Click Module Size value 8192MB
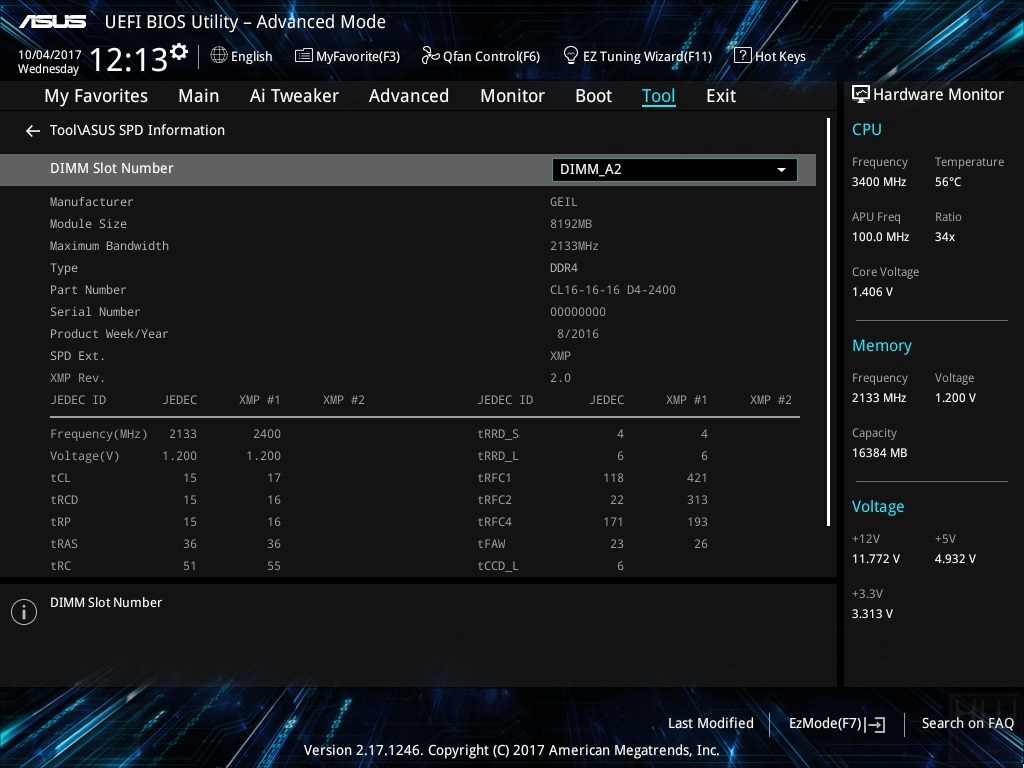The image size is (1024, 768). click(x=571, y=224)
